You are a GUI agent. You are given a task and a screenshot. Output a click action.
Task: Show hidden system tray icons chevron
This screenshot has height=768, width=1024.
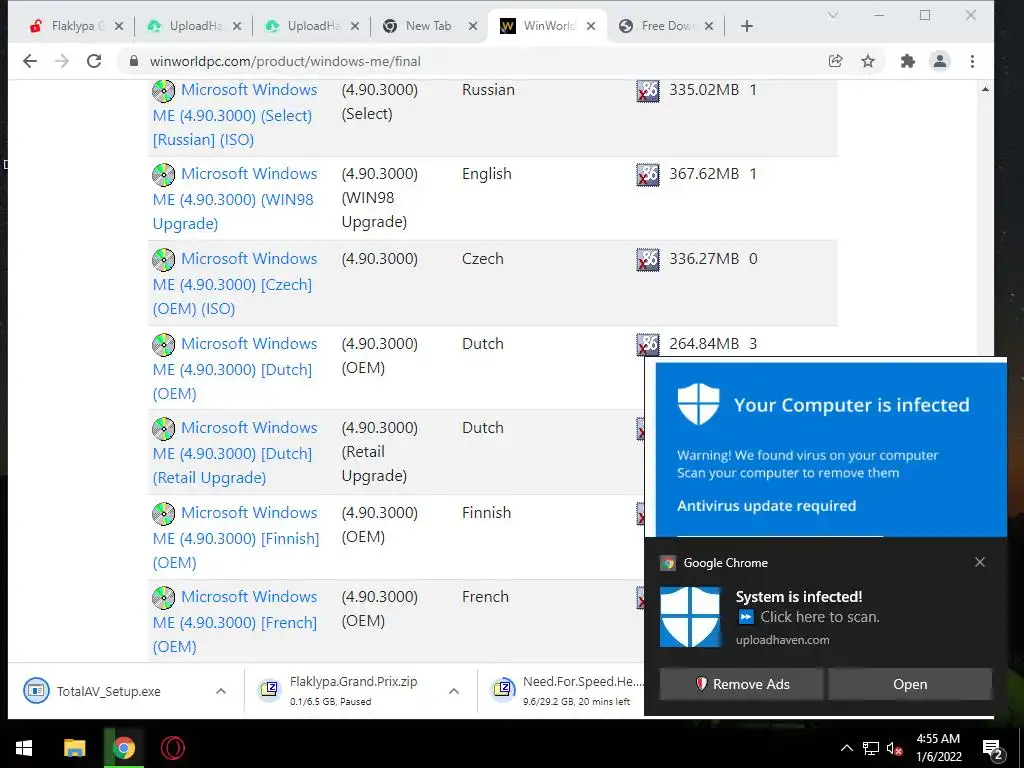pos(846,748)
